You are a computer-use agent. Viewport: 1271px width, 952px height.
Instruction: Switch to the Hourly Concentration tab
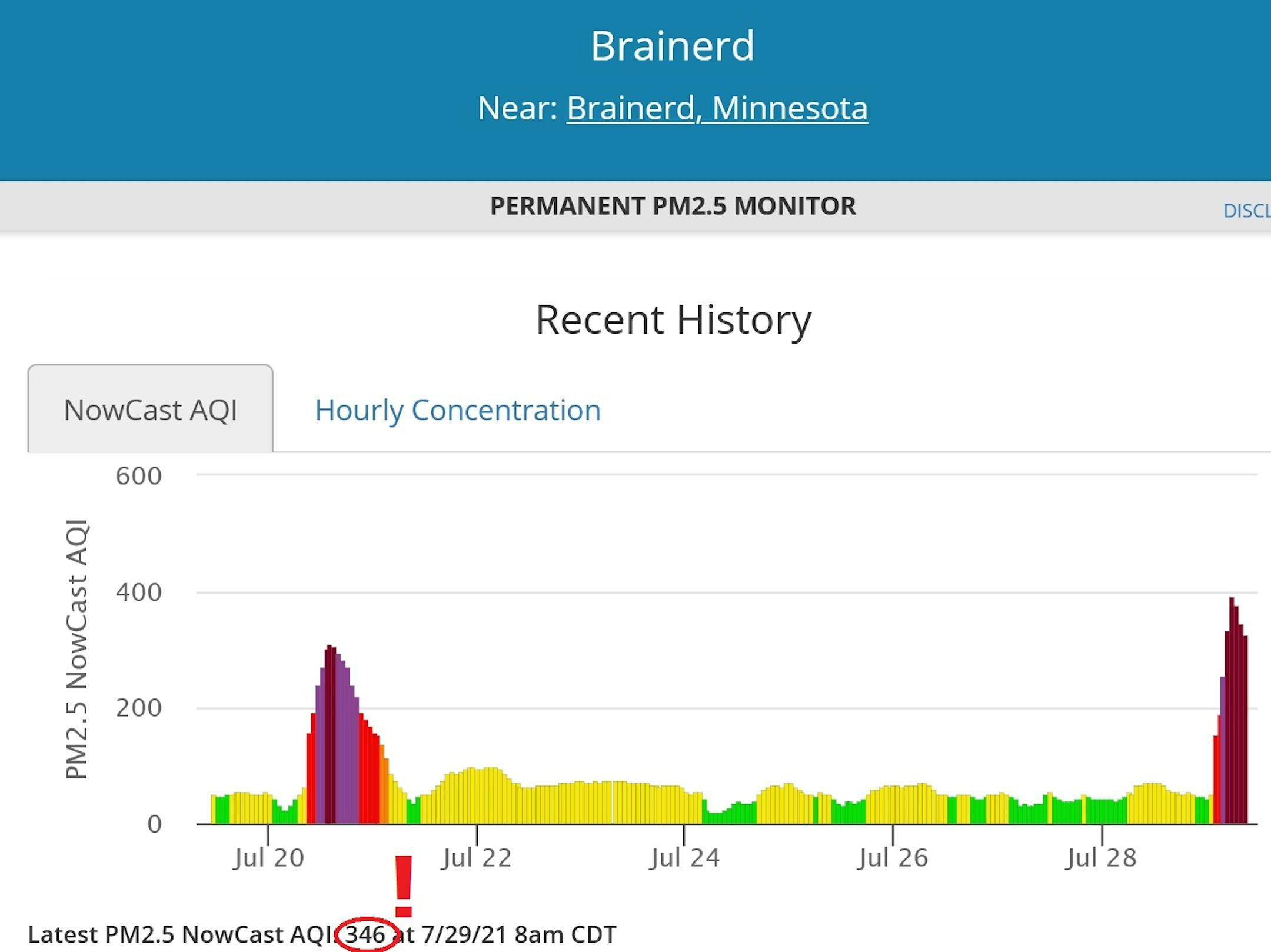tap(458, 410)
